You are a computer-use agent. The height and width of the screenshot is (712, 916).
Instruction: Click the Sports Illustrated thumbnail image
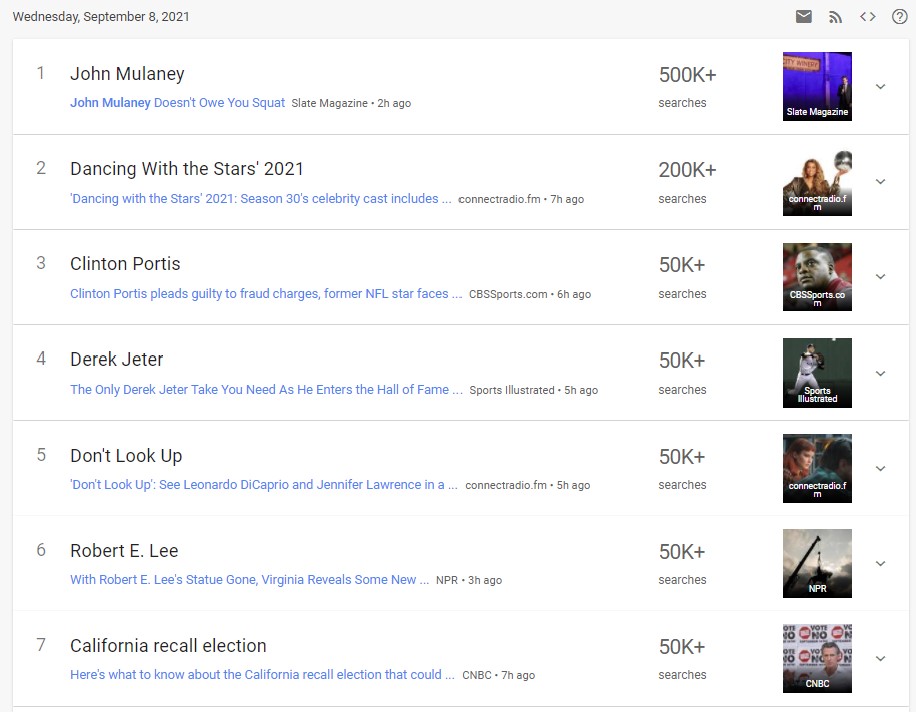(817, 372)
